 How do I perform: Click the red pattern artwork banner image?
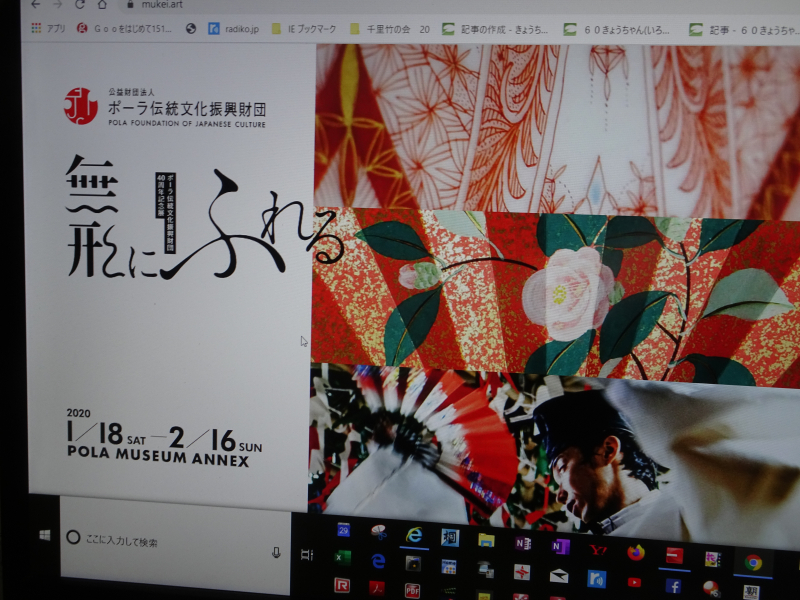coord(557,130)
